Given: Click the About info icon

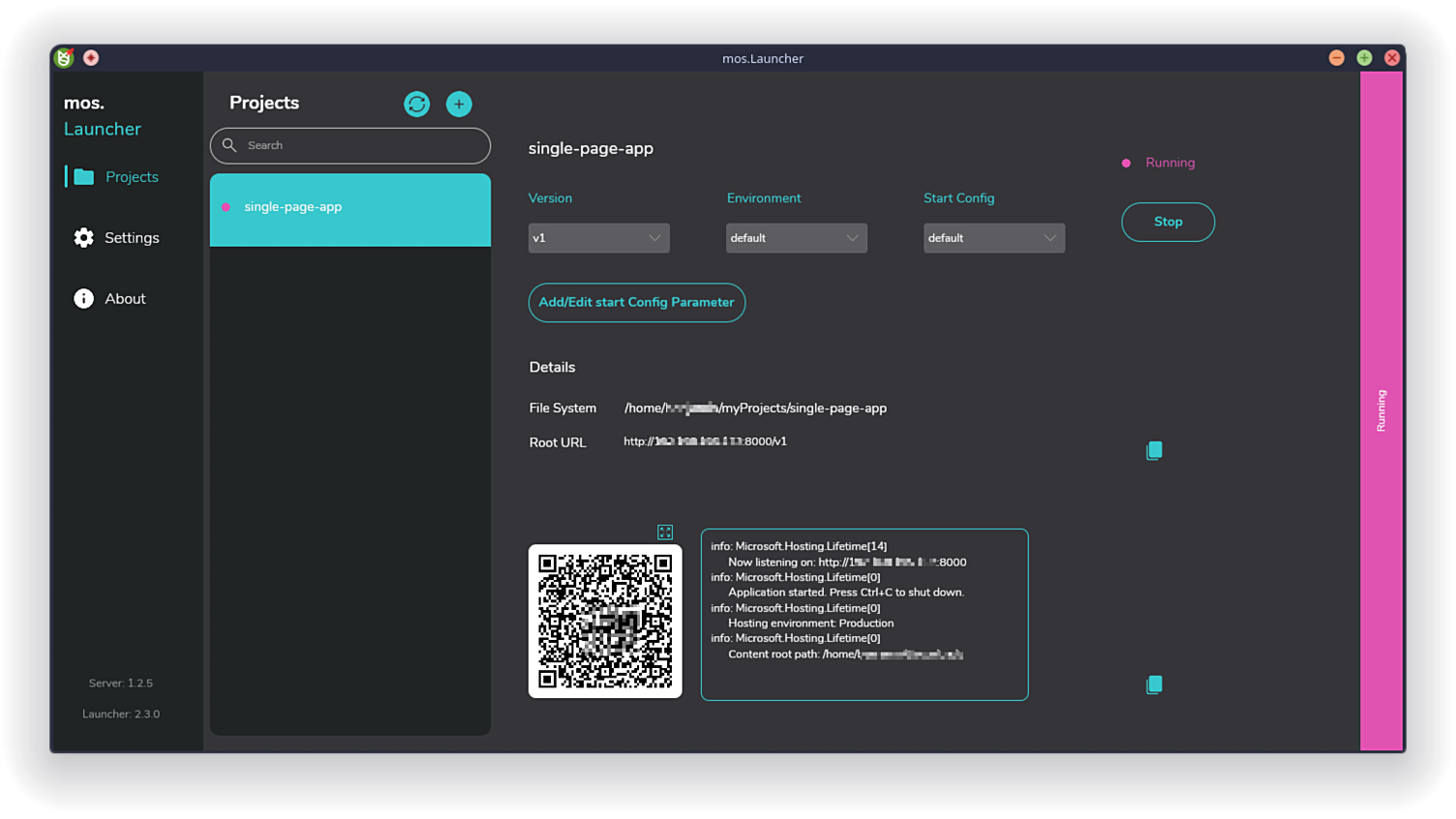Looking at the screenshot, I should pyautogui.click(x=83, y=298).
